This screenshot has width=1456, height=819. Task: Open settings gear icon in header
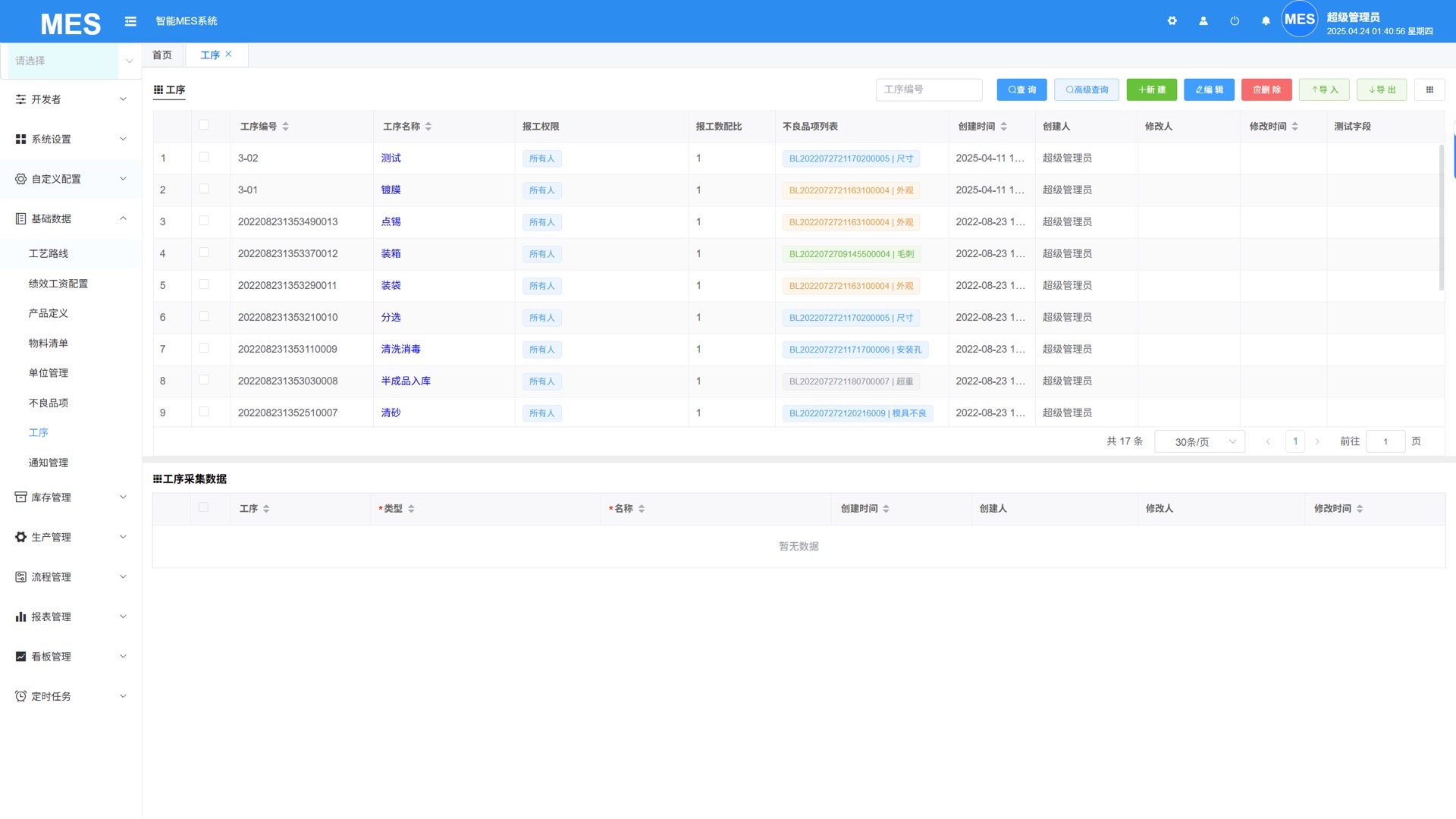[x=1172, y=21]
